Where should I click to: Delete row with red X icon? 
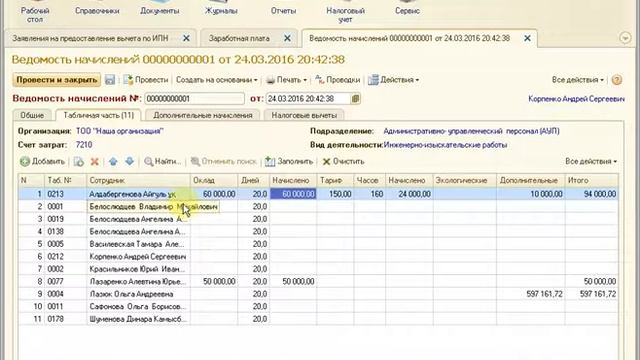(95, 162)
